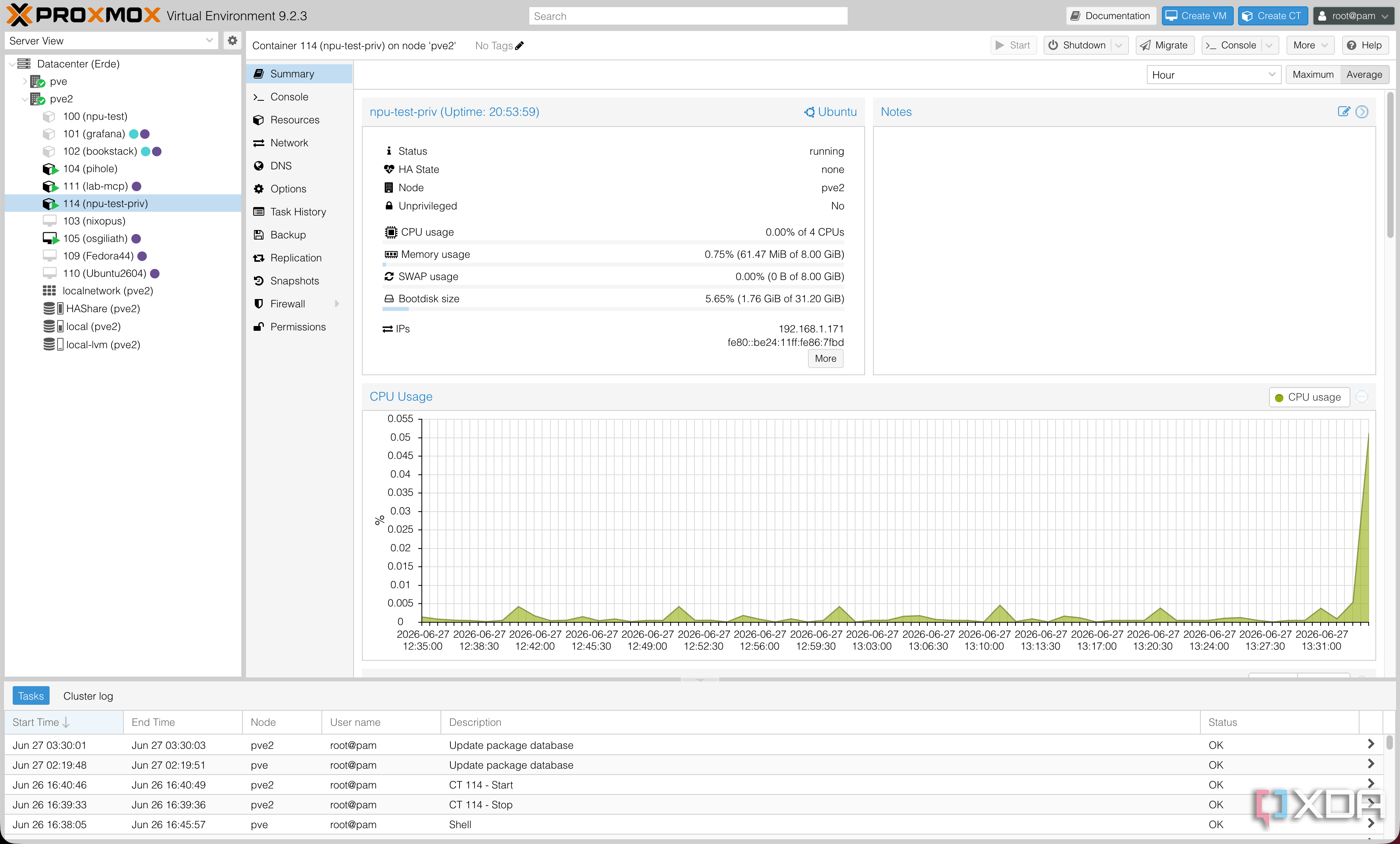Collapse the Datacenter (Erde) tree

[12, 63]
